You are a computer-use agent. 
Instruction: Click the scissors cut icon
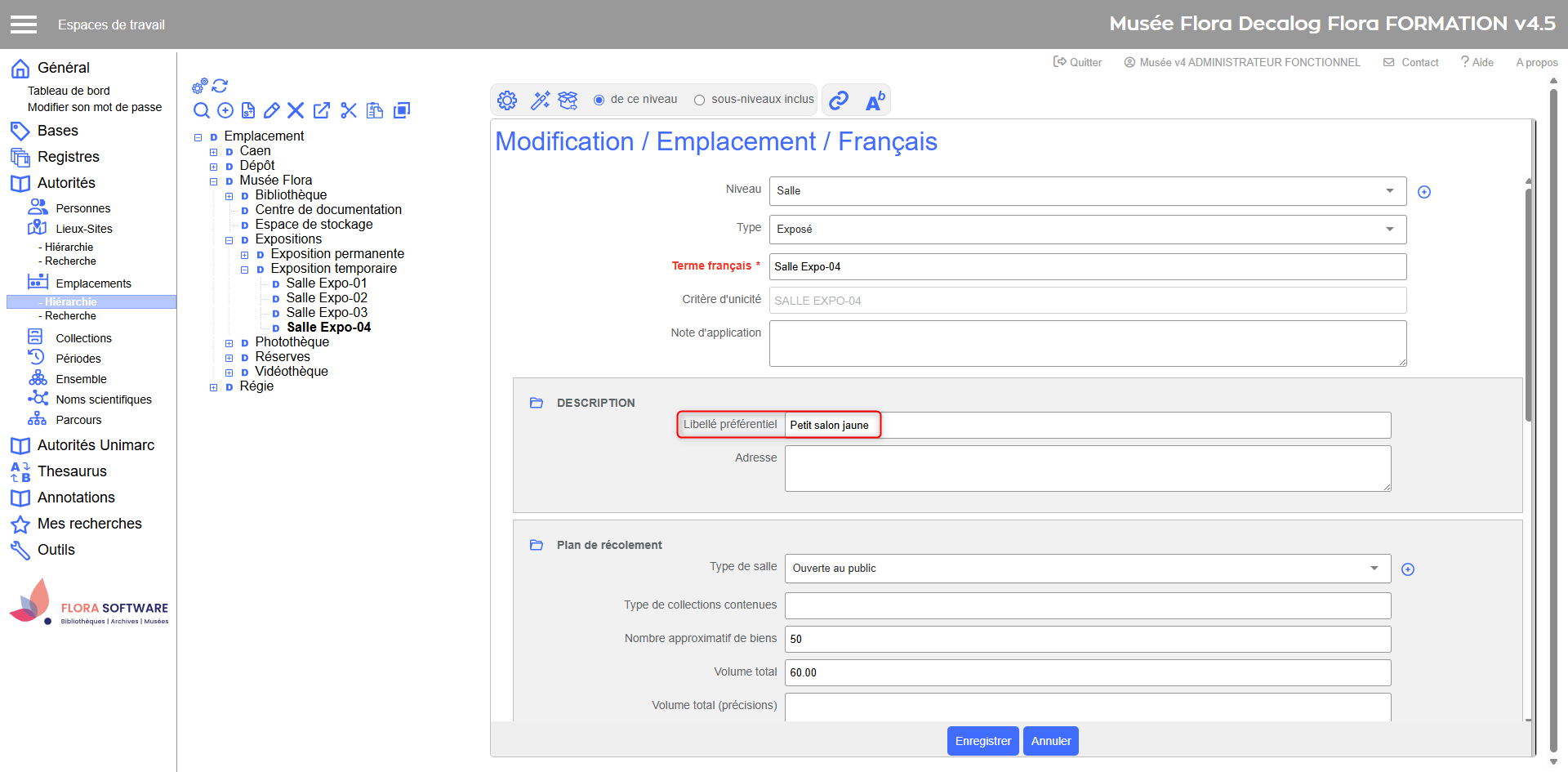point(349,110)
